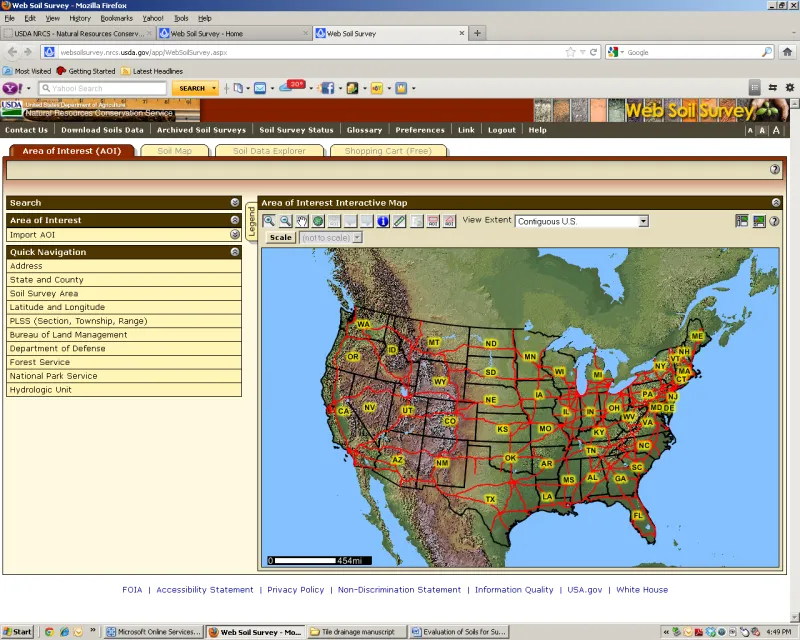Click the define AOI by polygon tool
Viewport: 800px width, 640px height.
(x=449, y=221)
